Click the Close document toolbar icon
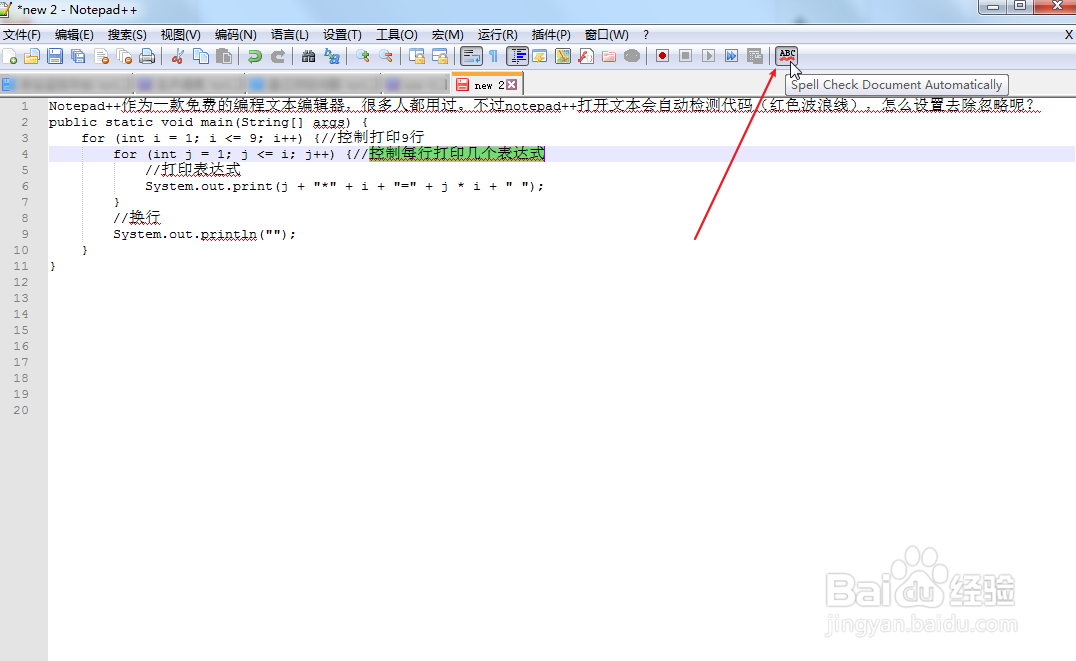Image resolution: width=1076 pixels, height=661 pixels. click(102, 56)
